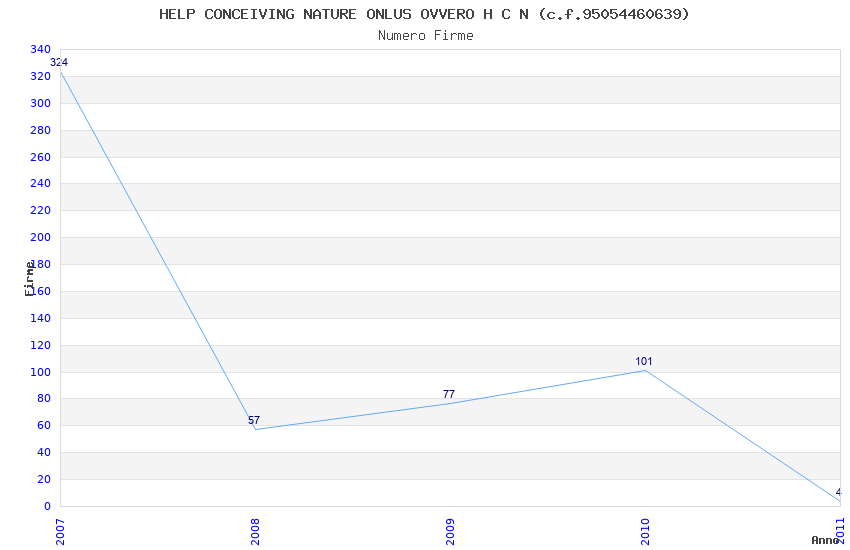The width and height of the screenshot is (850, 550).
Task: Click the Firme axis label
Action: (29, 279)
